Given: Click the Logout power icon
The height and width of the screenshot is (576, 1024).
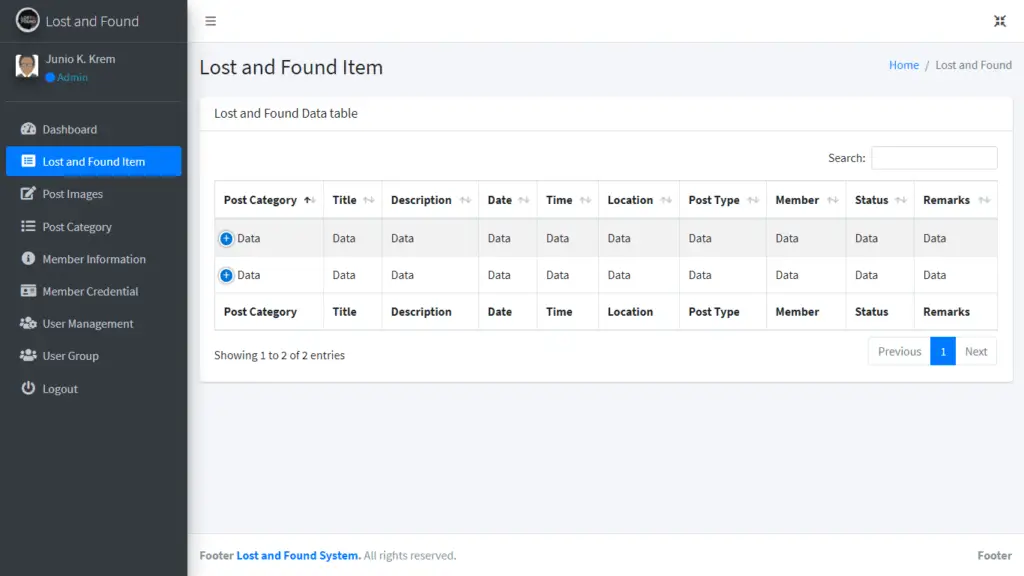Looking at the screenshot, I should click(x=28, y=388).
